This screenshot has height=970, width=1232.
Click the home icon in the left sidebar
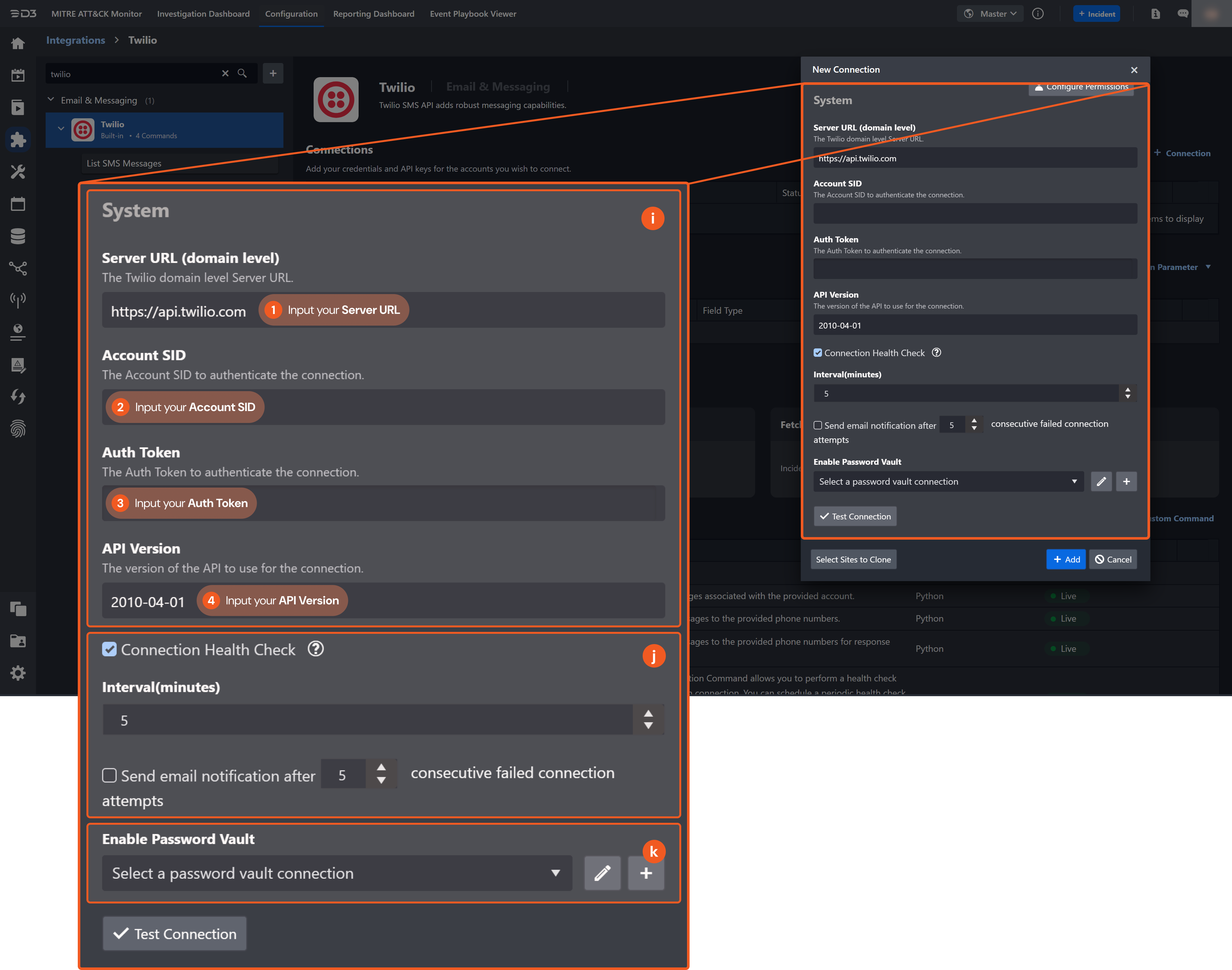click(18, 43)
